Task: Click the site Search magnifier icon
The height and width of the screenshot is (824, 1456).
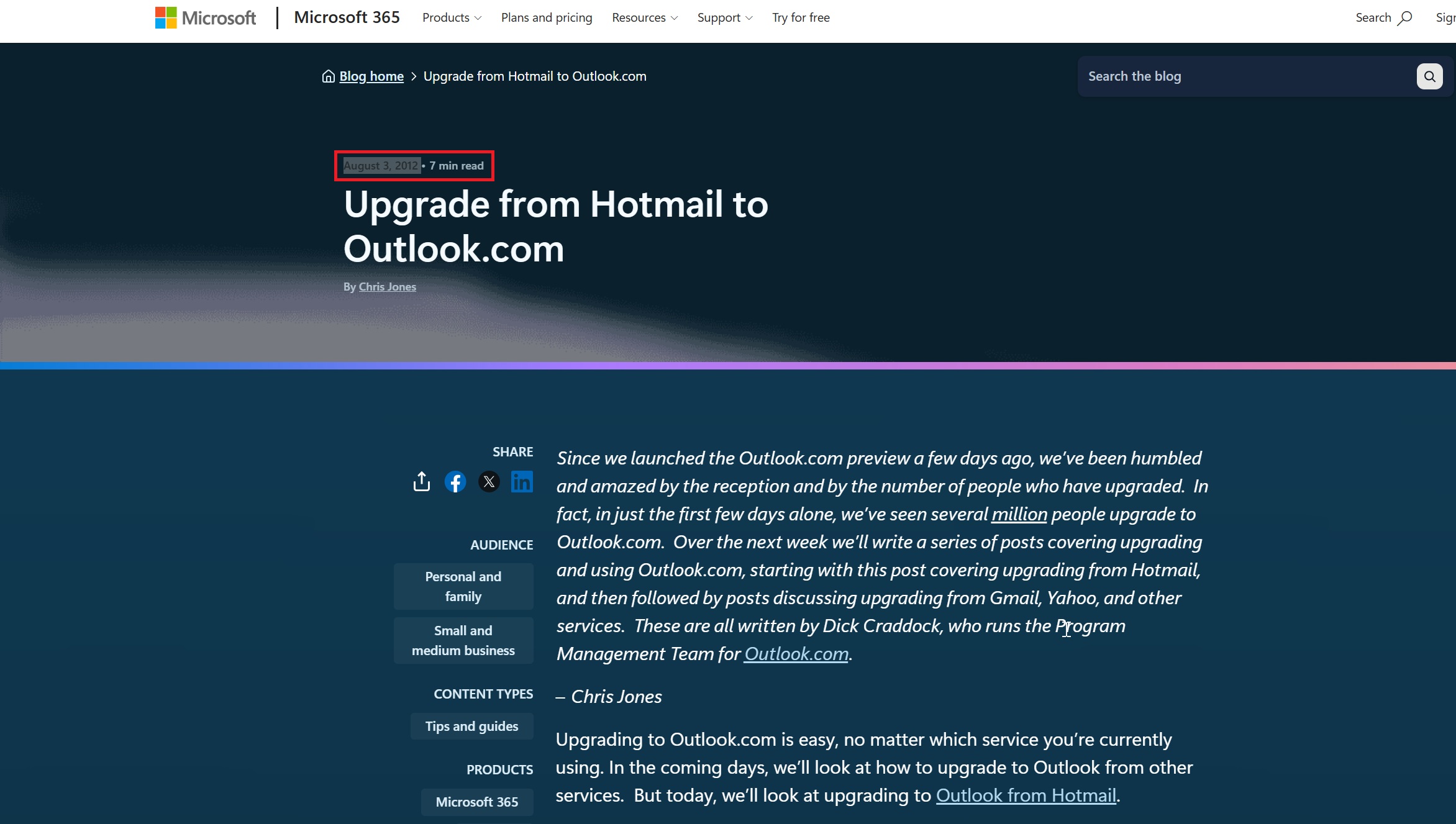Action: pos(1404,18)
